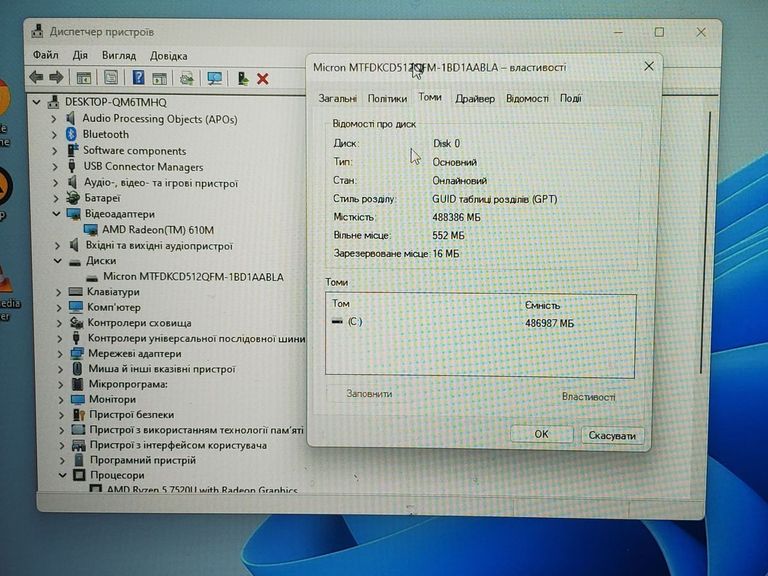
Task: Switch to the Загальні tab
Action: pos(337,98)
